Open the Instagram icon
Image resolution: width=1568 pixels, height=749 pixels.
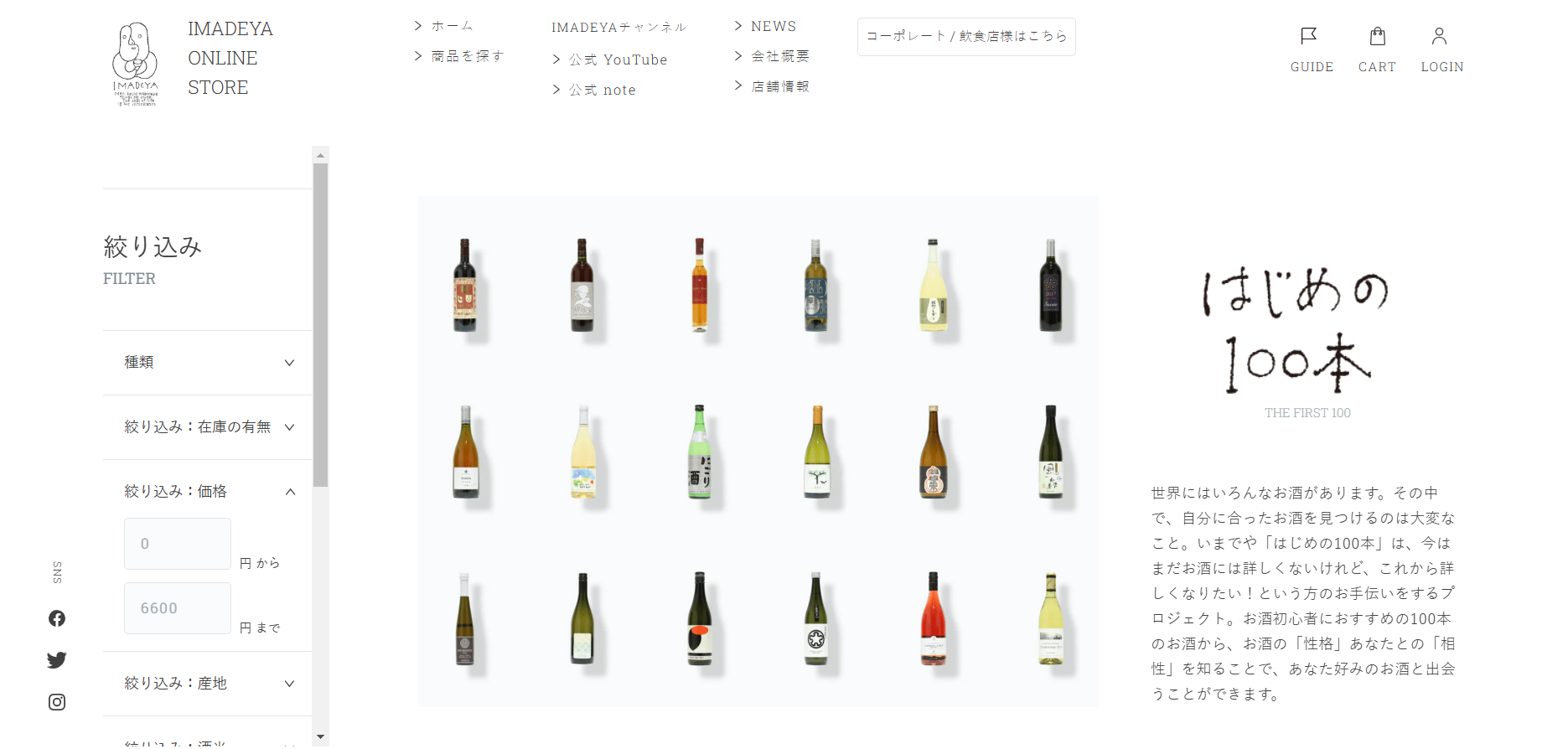pyautogui.click(x=57, y=702)
